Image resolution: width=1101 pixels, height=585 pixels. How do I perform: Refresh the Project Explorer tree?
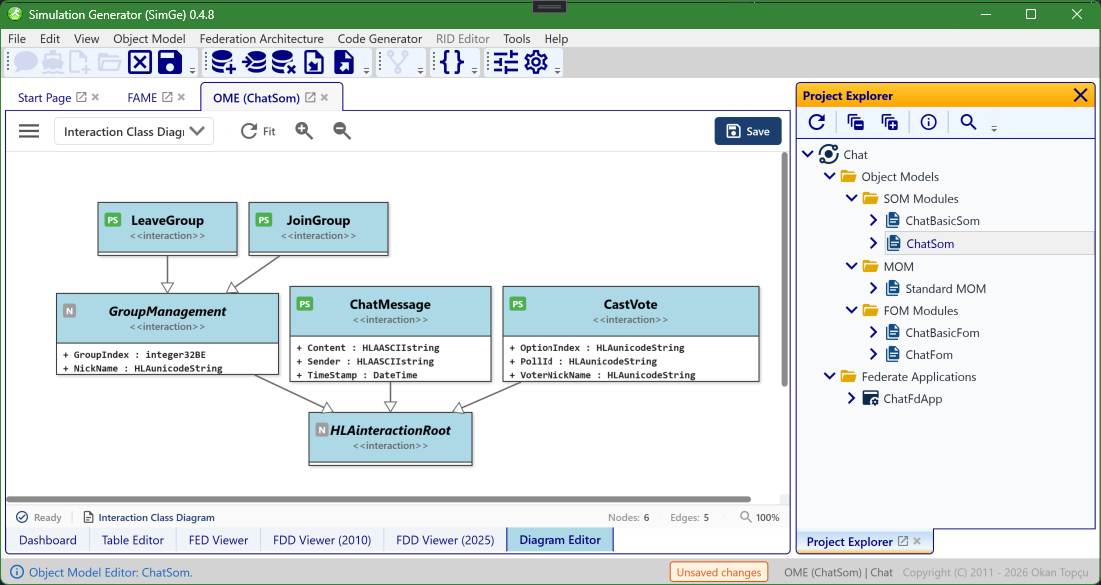pyautogui.click(x=817, y=122)
